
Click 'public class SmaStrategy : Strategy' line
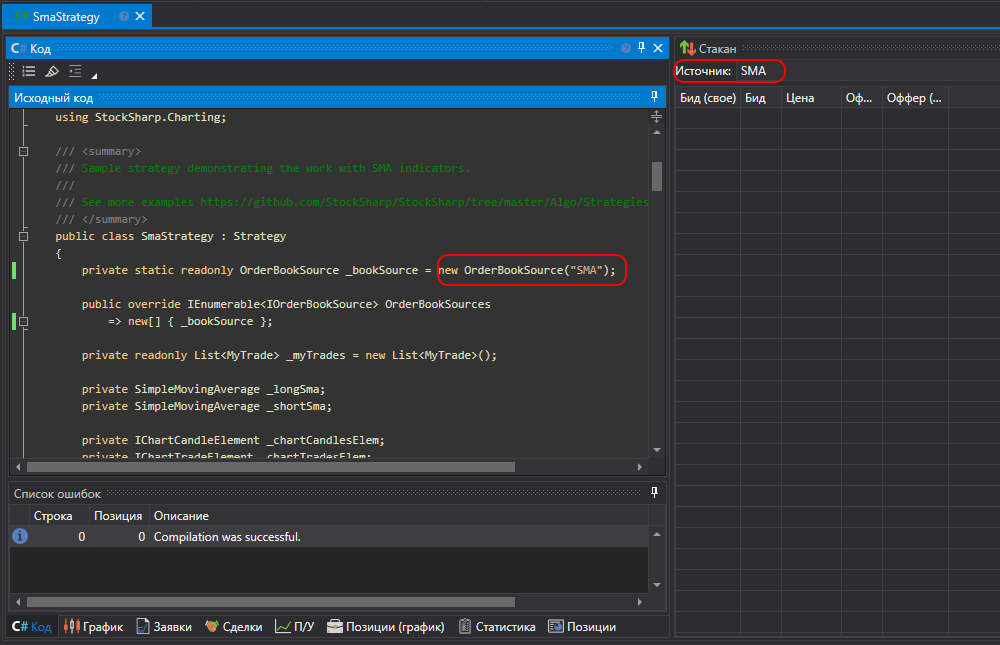tap(170, 236)
